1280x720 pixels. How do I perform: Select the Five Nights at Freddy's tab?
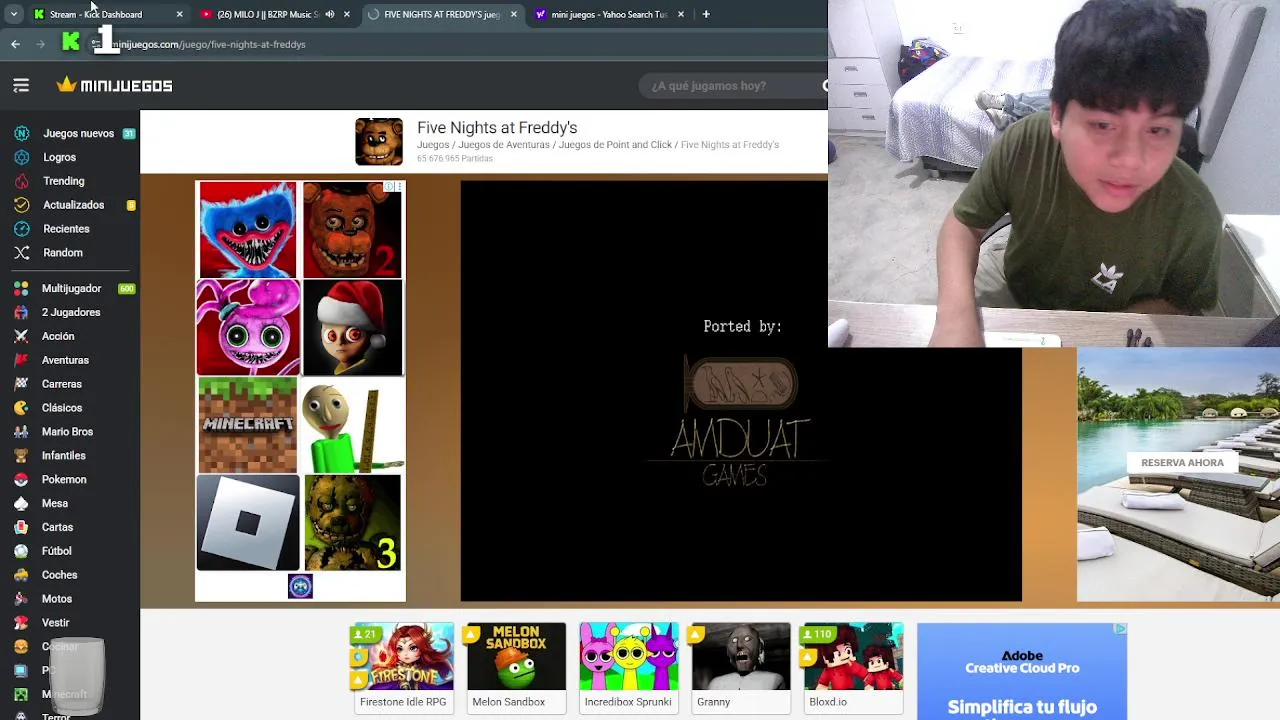click(441, 14)
